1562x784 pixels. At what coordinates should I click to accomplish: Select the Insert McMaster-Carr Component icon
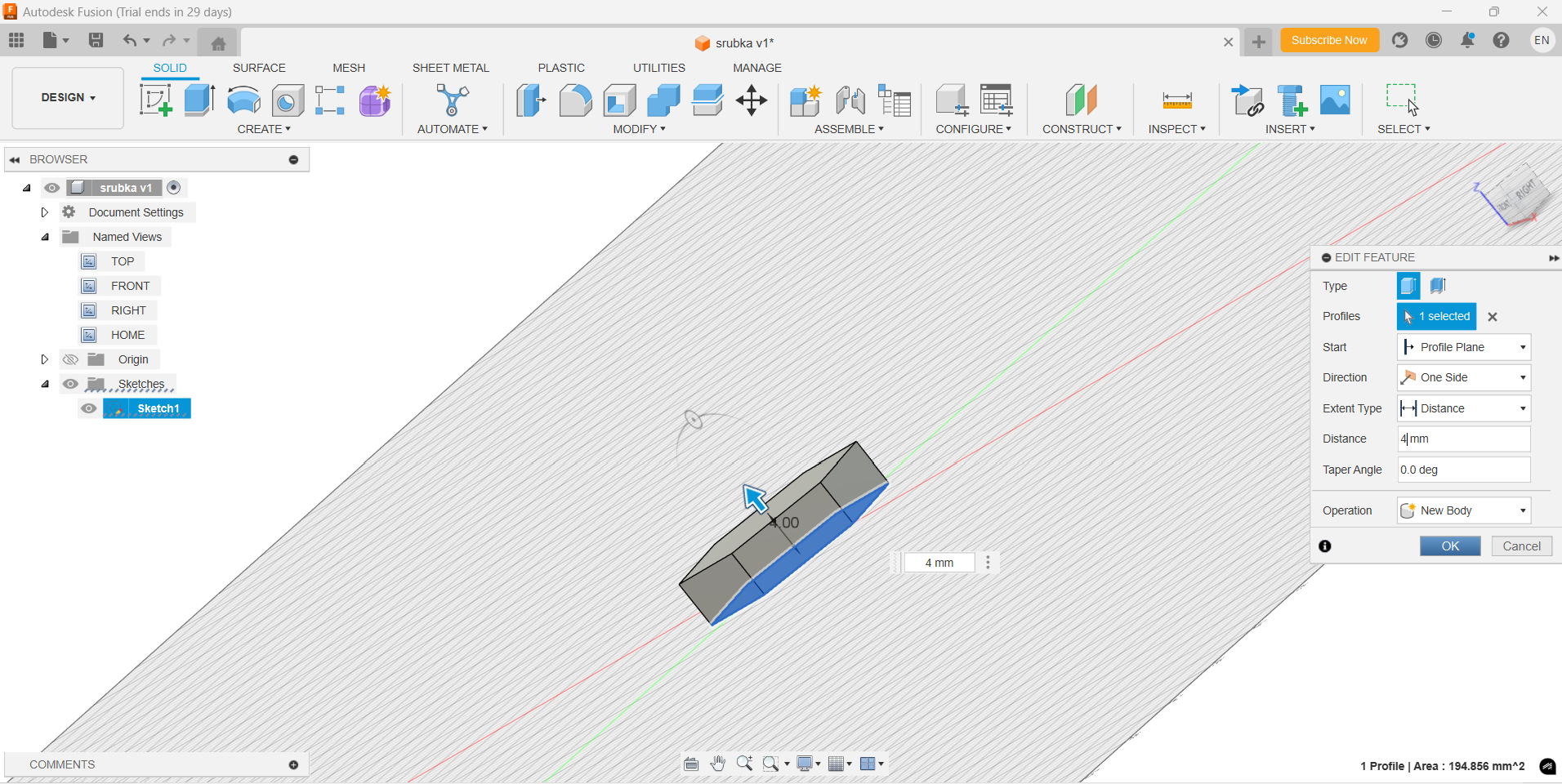1292,100
